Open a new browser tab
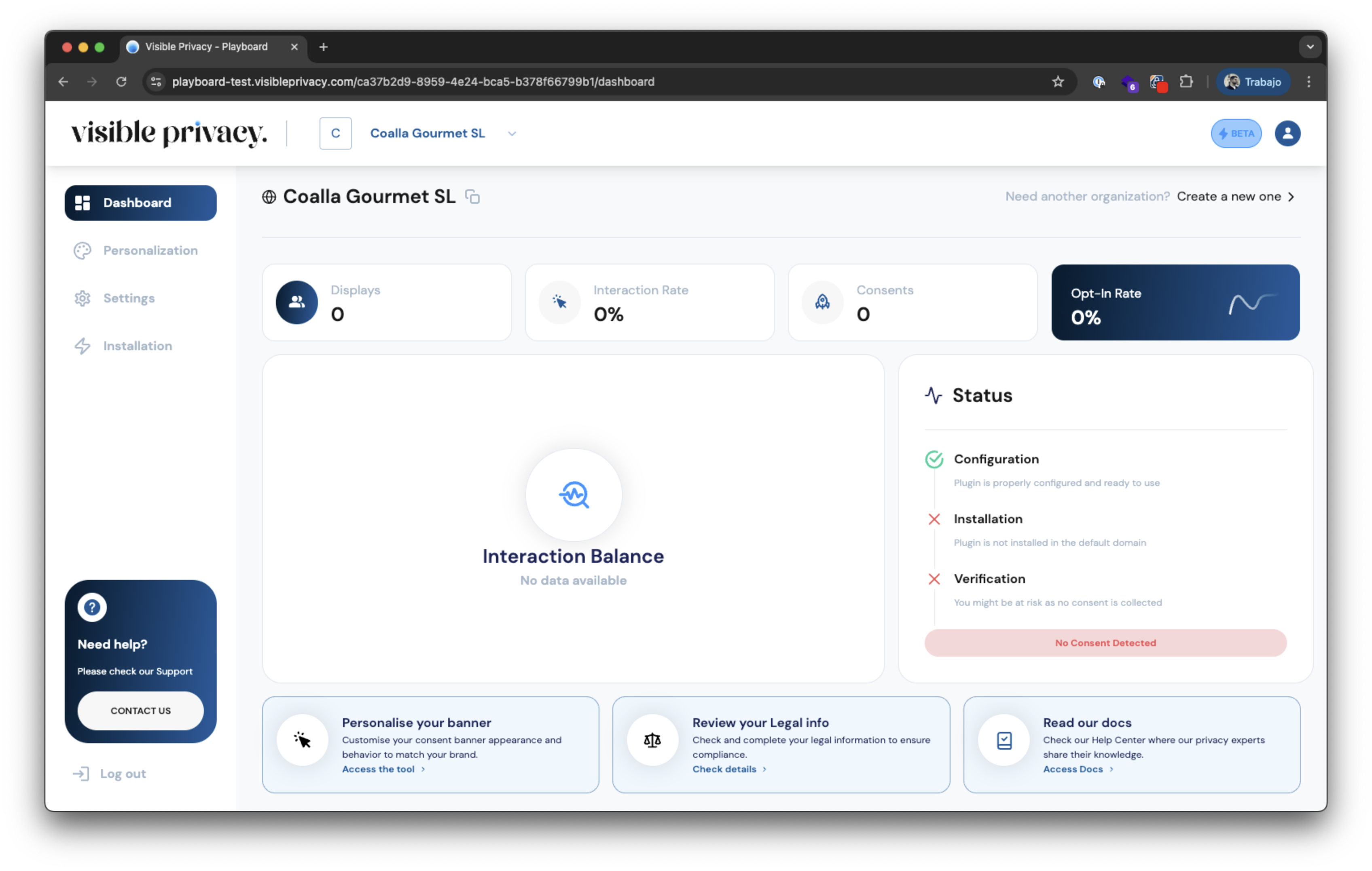 point(323,47)
